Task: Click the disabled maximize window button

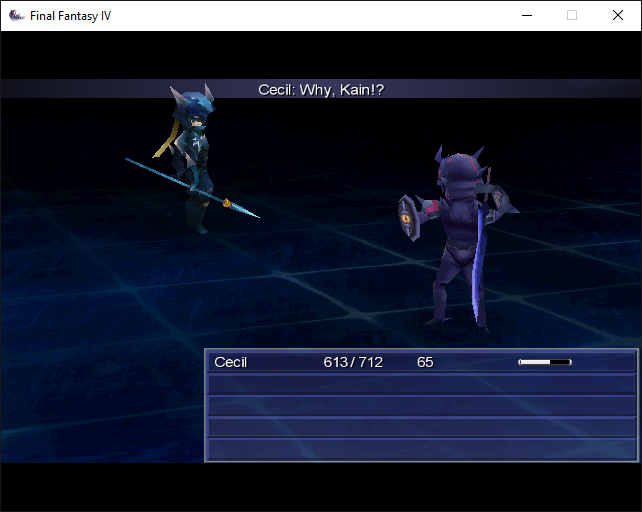Action: [572, 16]
